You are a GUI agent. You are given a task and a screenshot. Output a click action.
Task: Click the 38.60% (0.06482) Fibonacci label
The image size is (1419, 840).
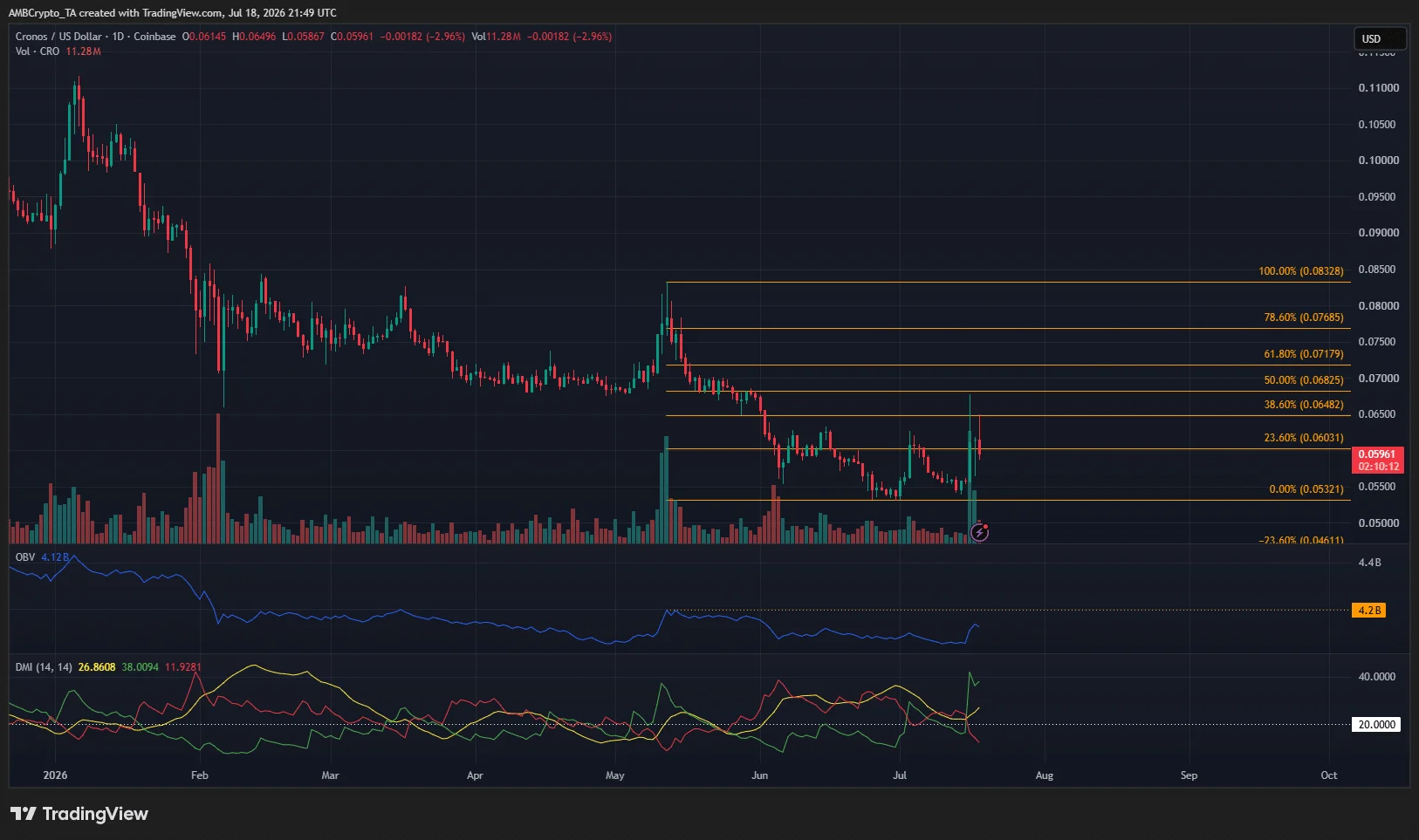1303,405
